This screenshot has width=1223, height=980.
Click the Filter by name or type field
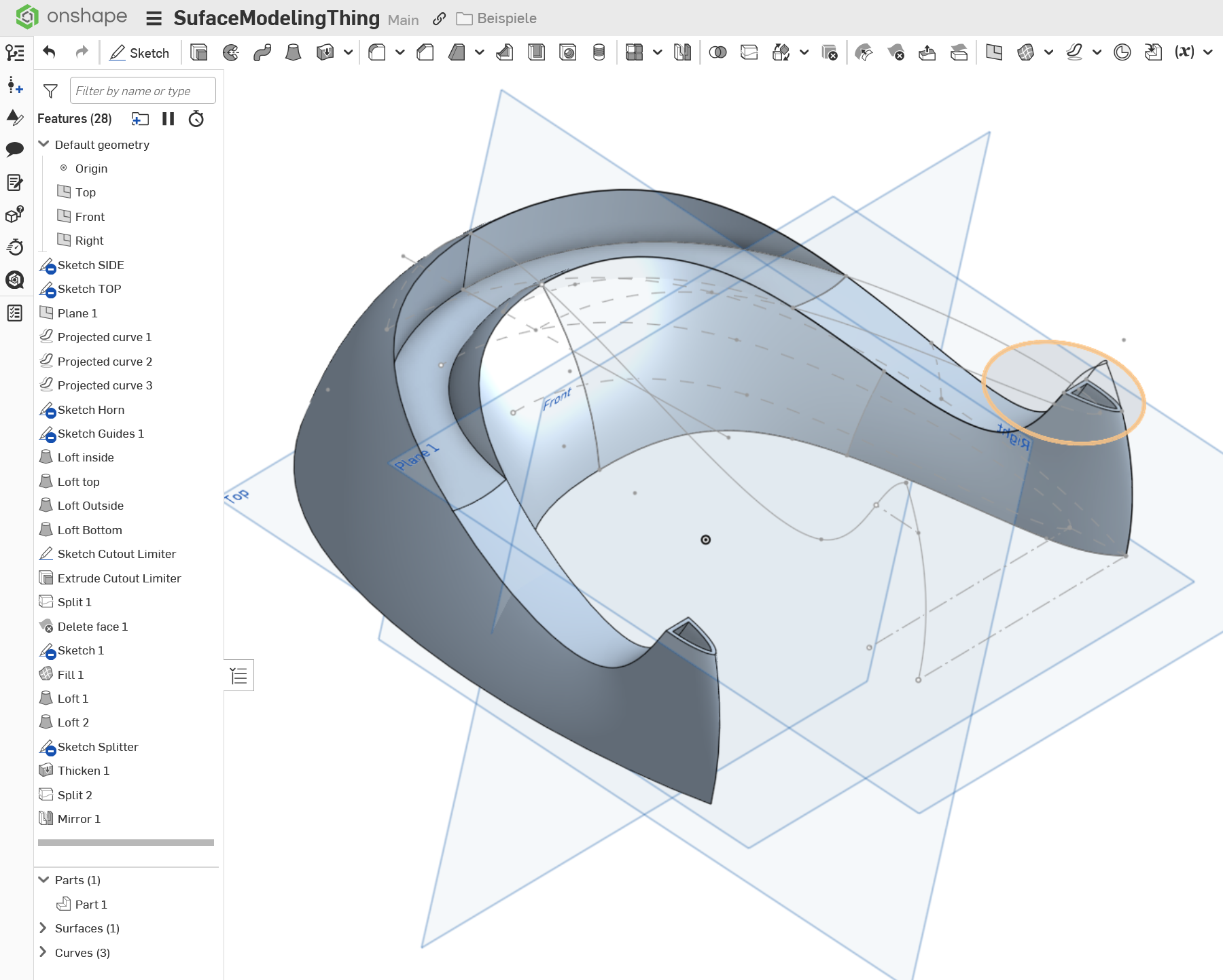[143, 91]
